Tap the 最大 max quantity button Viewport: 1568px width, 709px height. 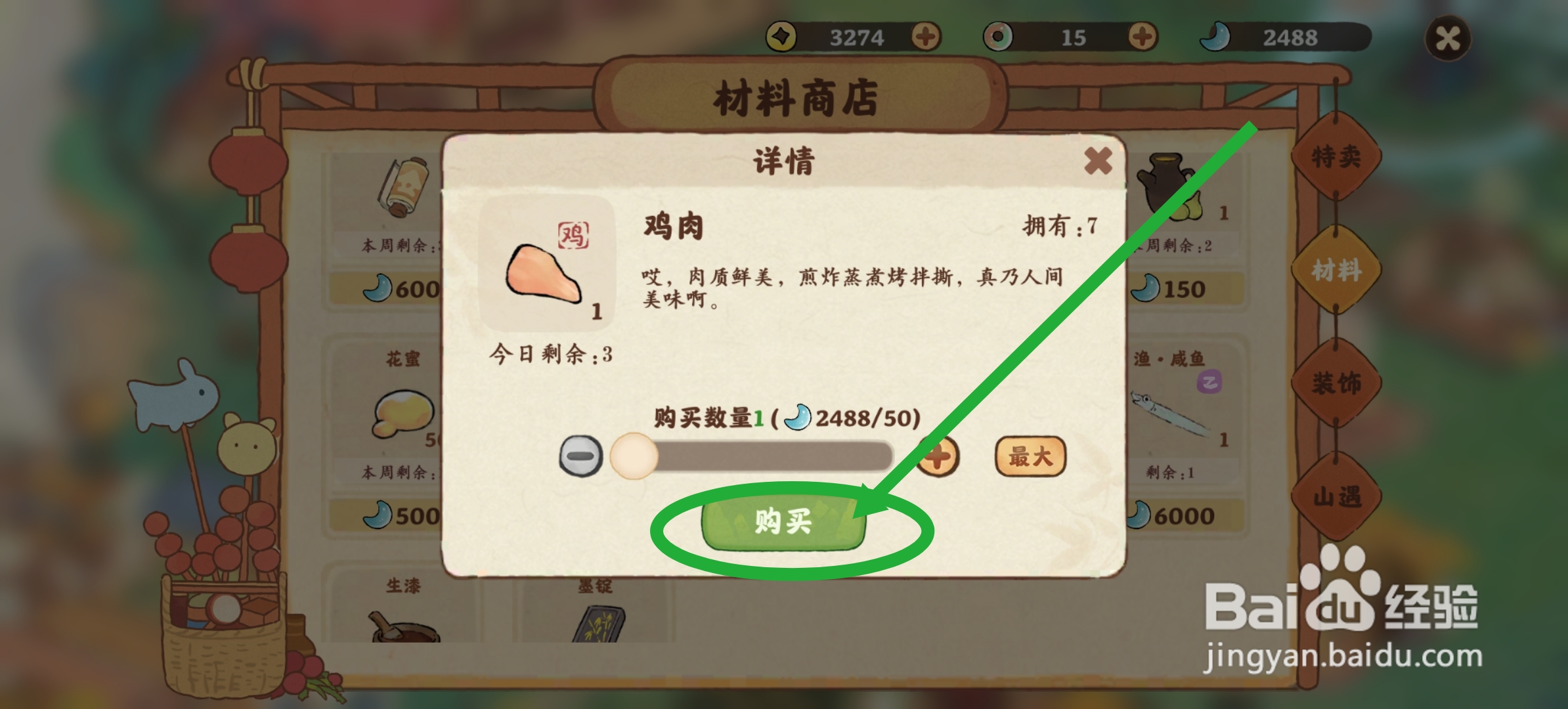1030,456
